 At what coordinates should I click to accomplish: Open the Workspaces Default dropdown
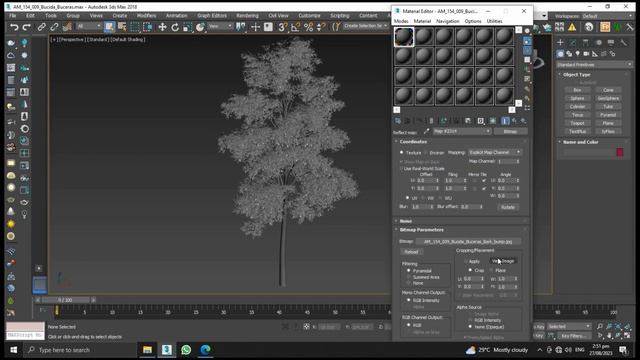pos(607,16)
